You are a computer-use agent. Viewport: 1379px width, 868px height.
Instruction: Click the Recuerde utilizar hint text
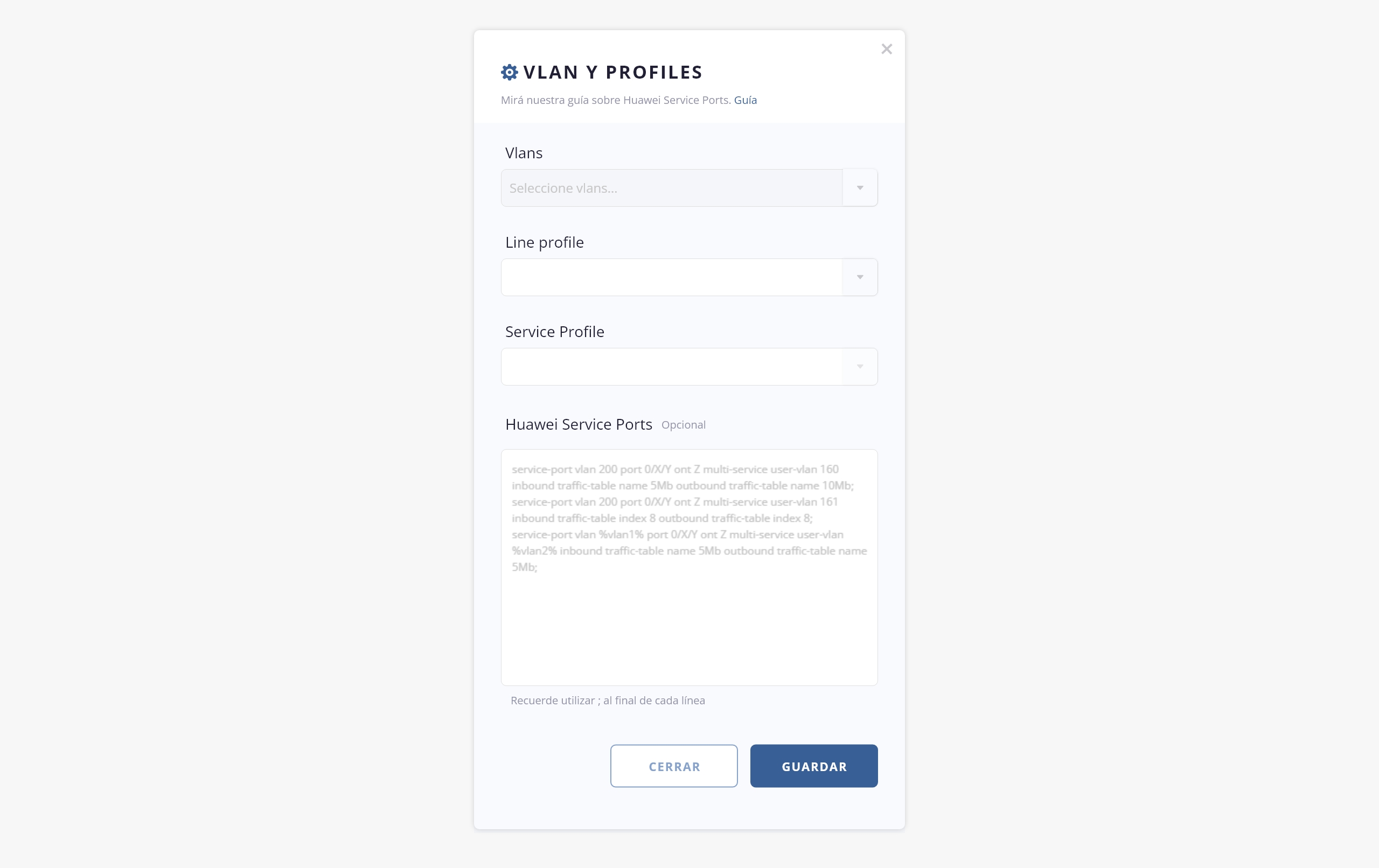(608, 700)
